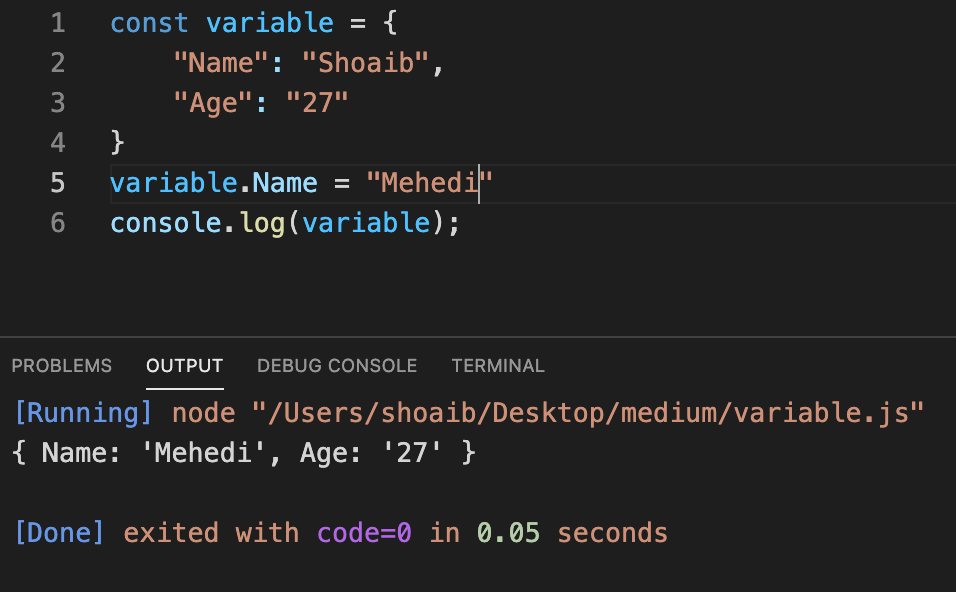Select the OUTPUT tab
Image resolution: width=956 pixels, height=592 pixels.
pos(184,366)
